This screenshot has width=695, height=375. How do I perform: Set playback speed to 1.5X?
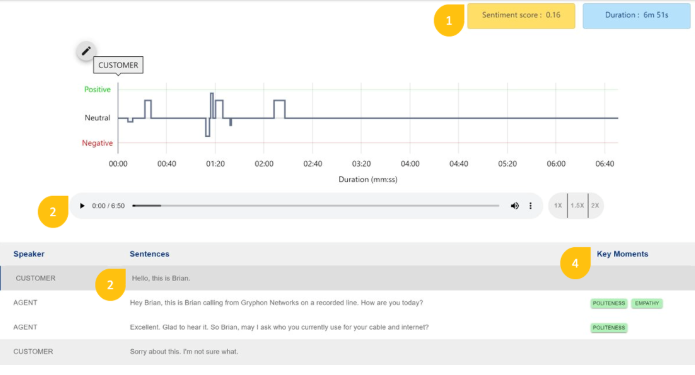578,206
